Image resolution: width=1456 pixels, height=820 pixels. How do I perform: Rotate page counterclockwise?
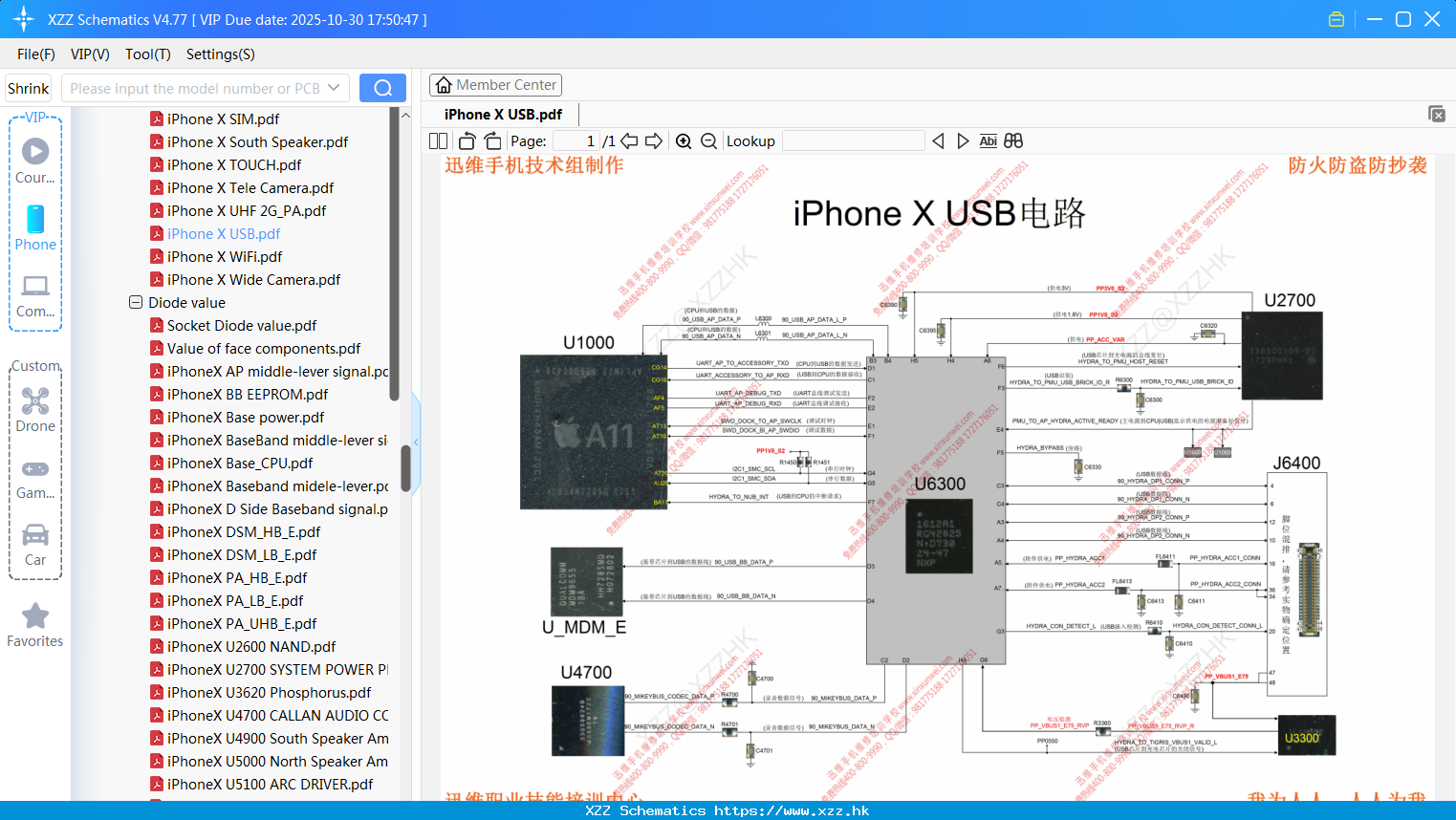point(467,140)
